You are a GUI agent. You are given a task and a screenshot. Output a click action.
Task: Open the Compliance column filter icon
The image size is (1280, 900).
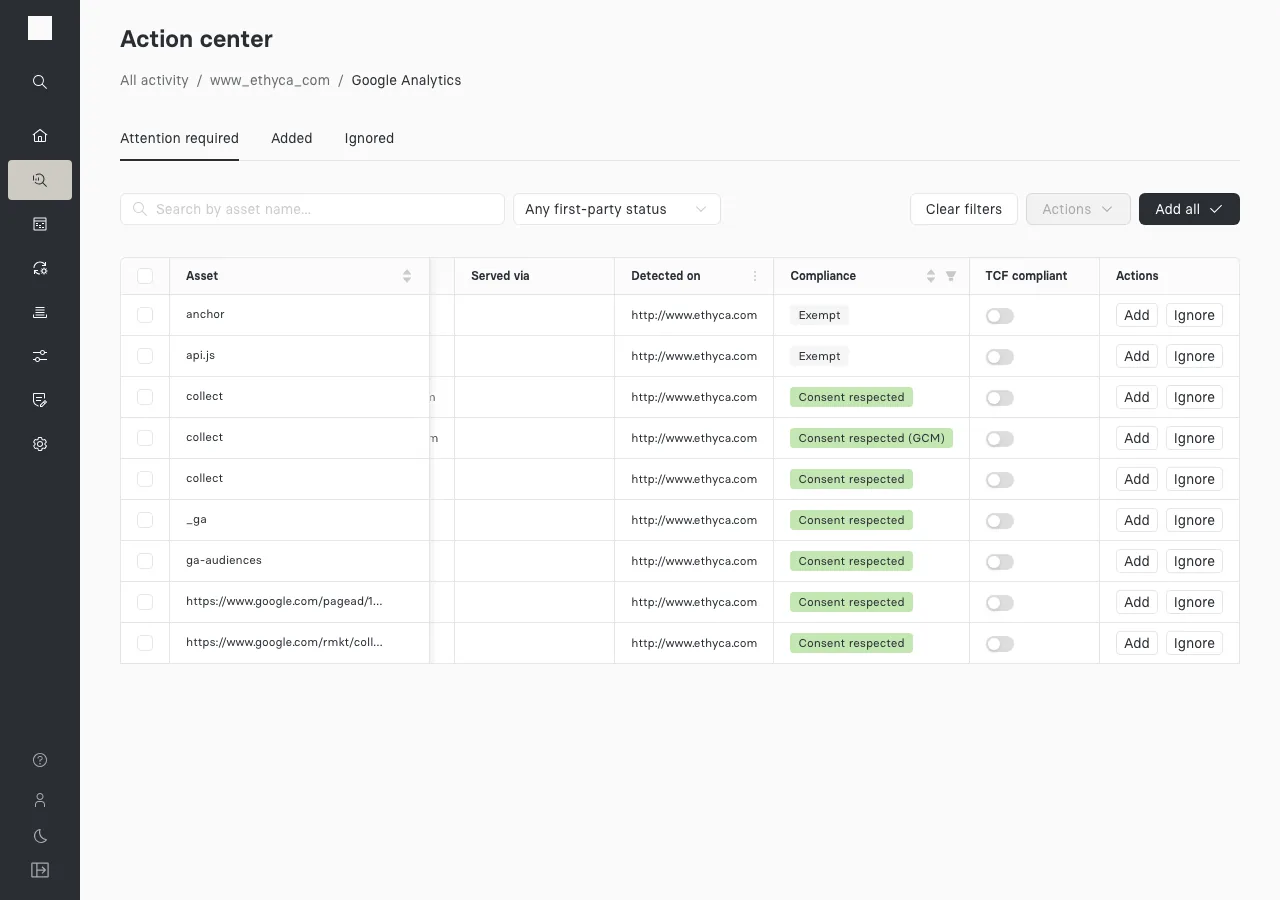pyautogui.click(x=951, y=276)
